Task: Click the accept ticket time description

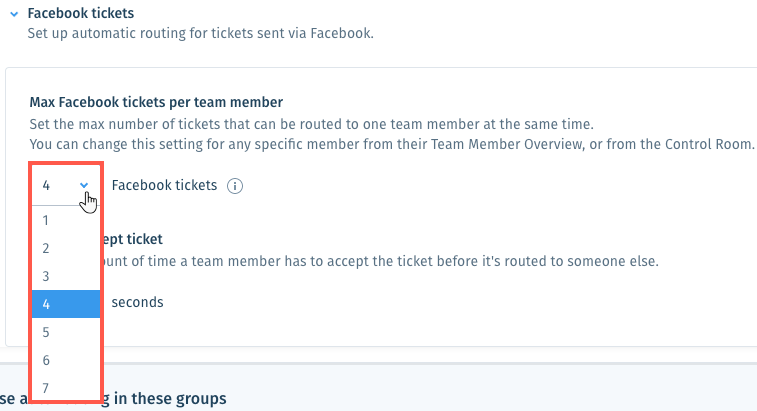Action: 381,261
